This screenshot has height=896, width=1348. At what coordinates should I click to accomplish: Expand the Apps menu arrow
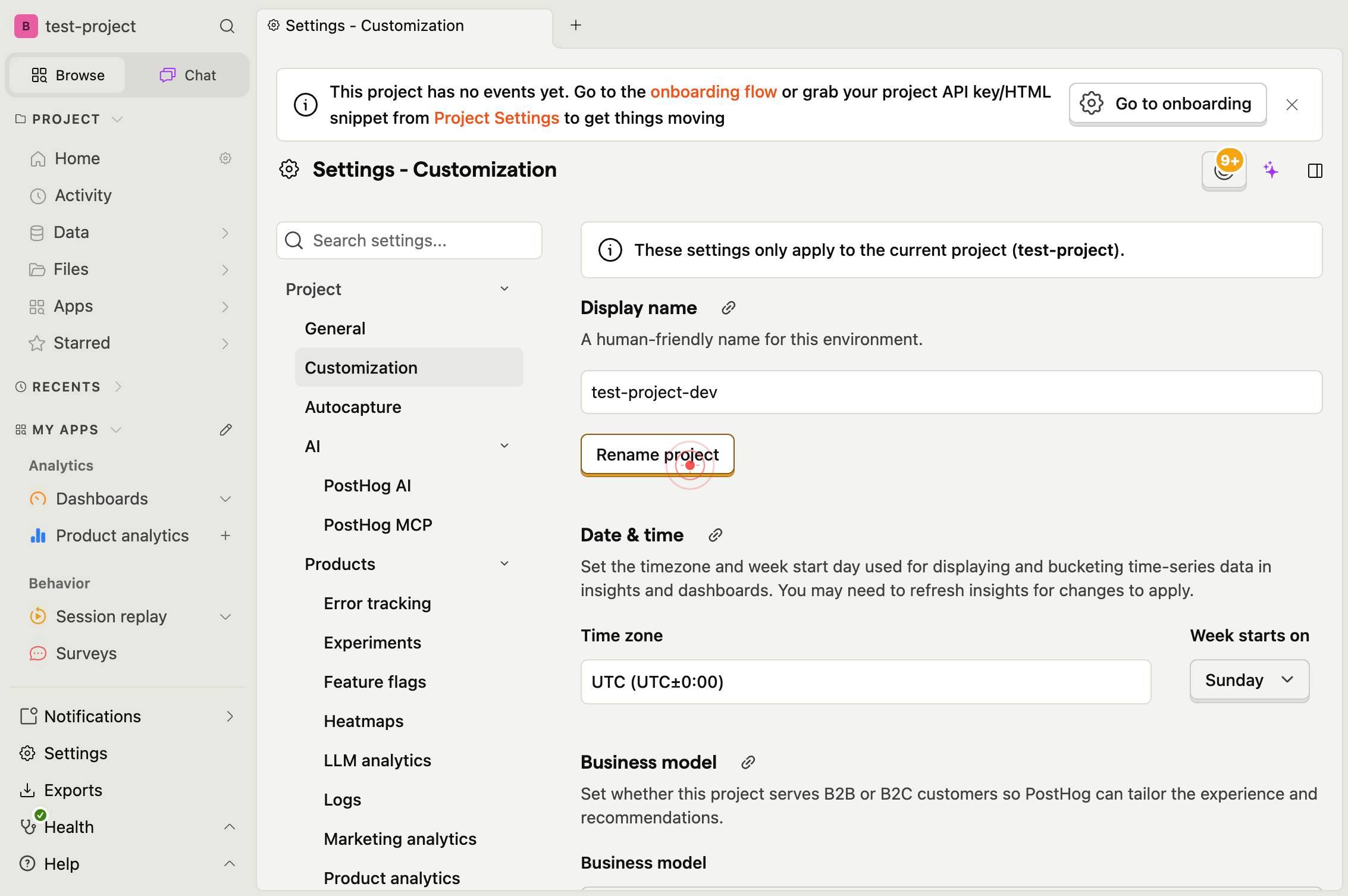pos(225,306)
